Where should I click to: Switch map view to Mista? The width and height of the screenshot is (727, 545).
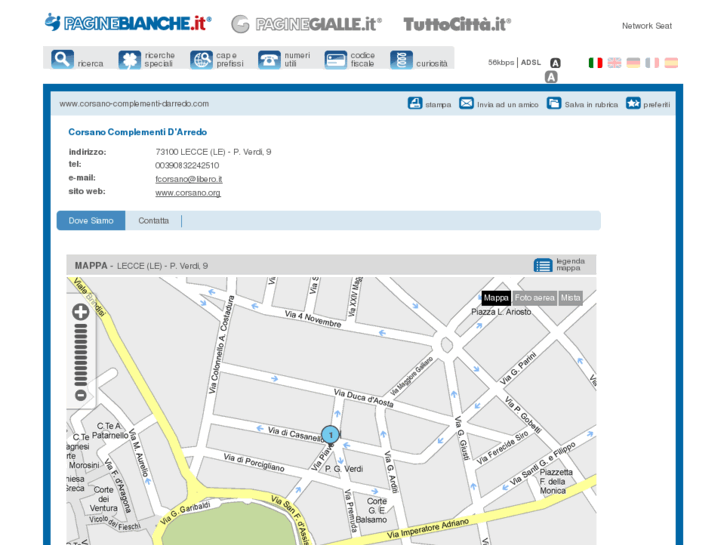coord(570,298)
